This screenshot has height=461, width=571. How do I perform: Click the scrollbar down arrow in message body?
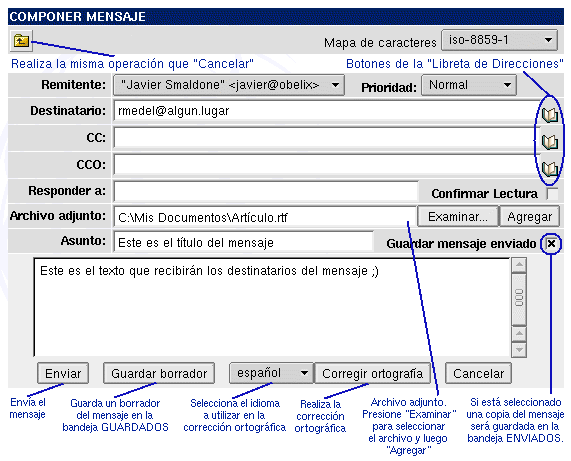pos(519,350)
